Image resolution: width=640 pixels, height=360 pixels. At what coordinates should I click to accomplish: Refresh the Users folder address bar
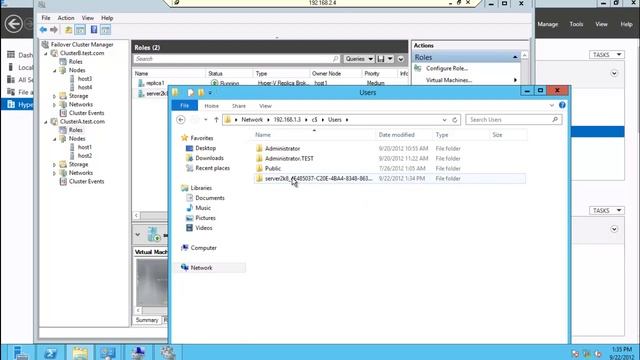click(455, 120)
